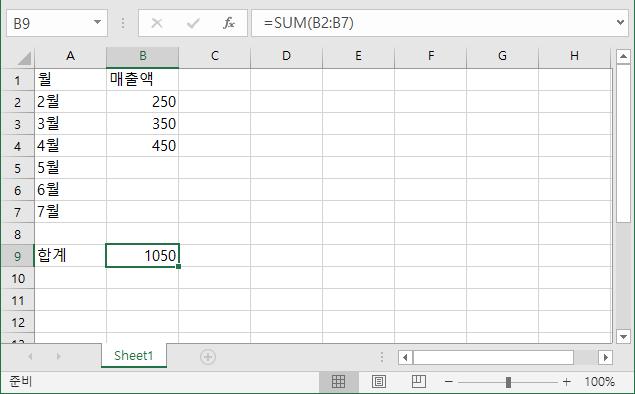Image resolution: width=635 pixels, height=394 pixels.
Task: Click the Insert Function fx icon
Action: (229, 23)
